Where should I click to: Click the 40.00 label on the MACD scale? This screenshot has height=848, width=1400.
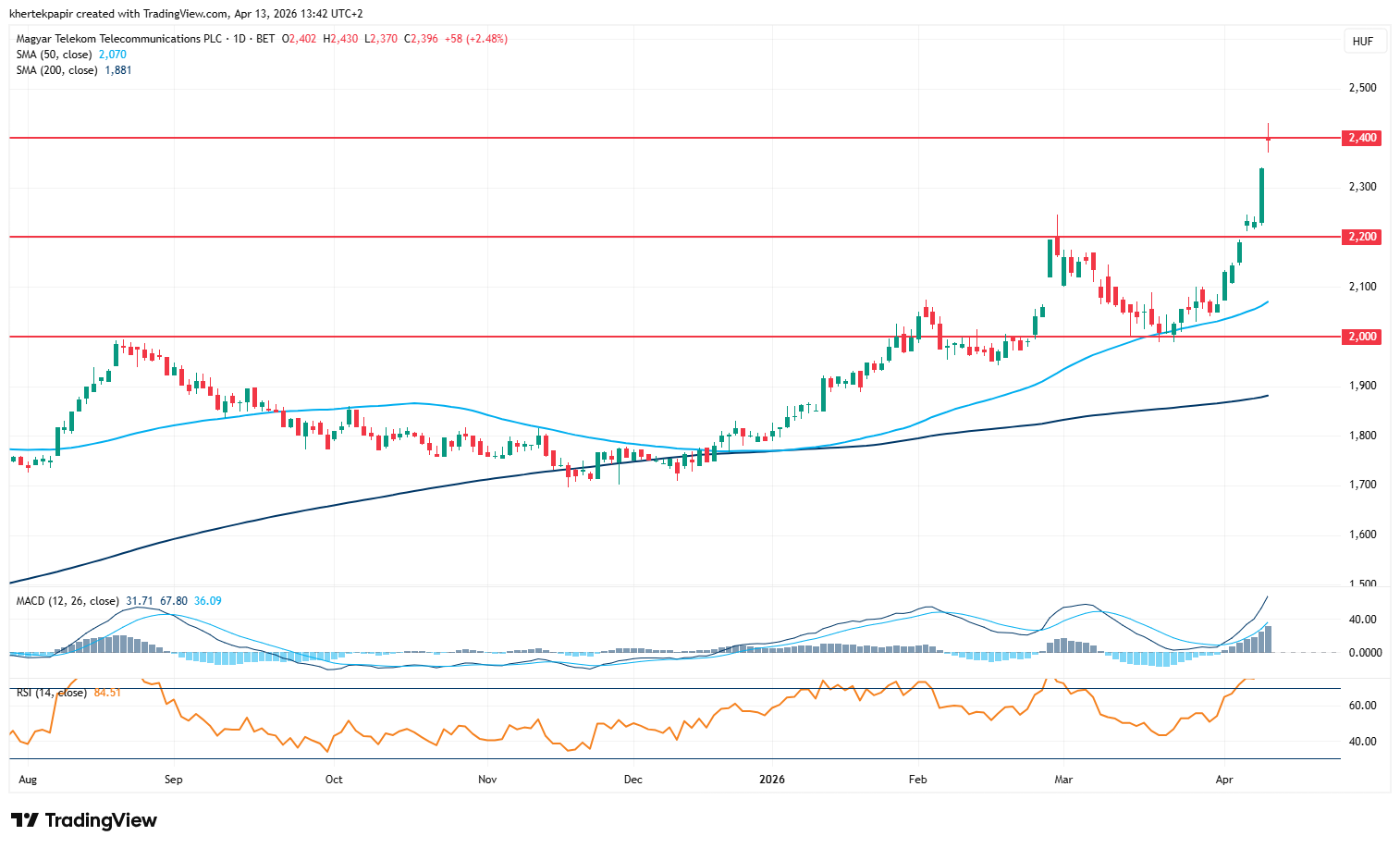click(x=1362, y=620)
